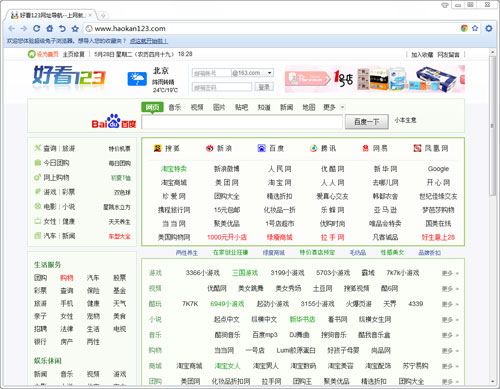Click the icon next to 汽车 | 新闻
The width and height of the screenshot is (500, 389).
click(38, 236)
